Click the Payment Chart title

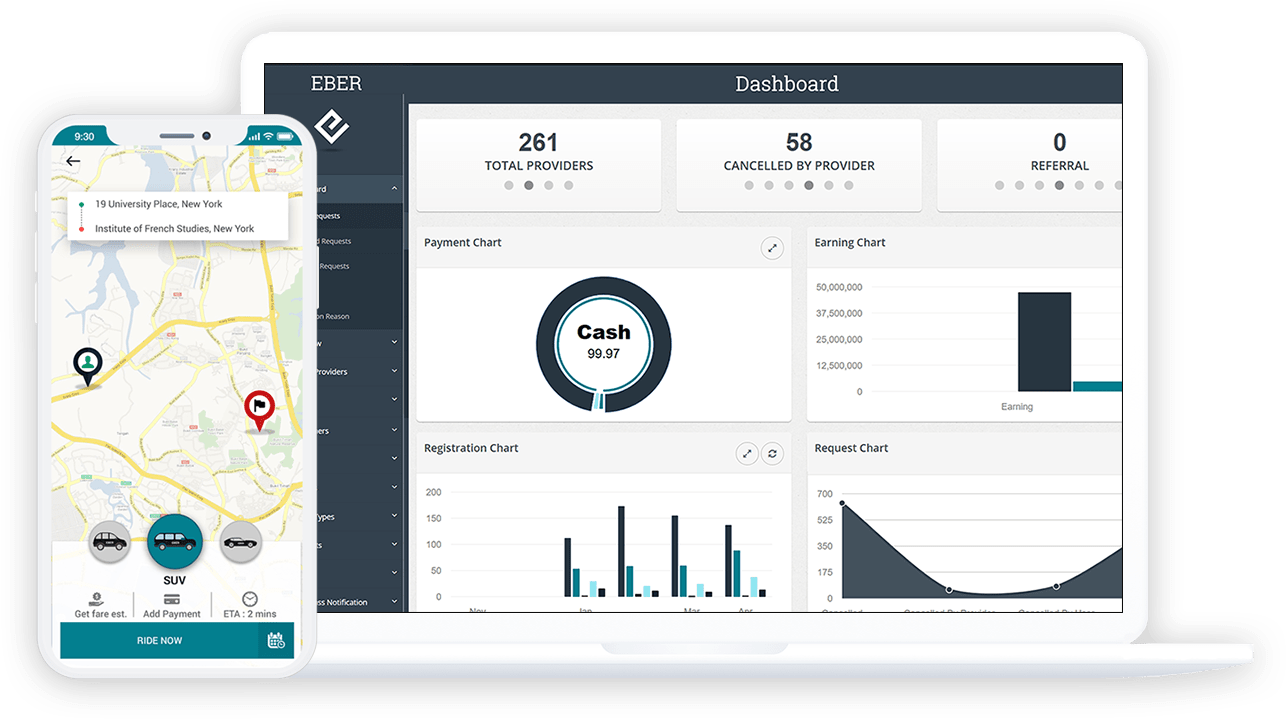463,243
